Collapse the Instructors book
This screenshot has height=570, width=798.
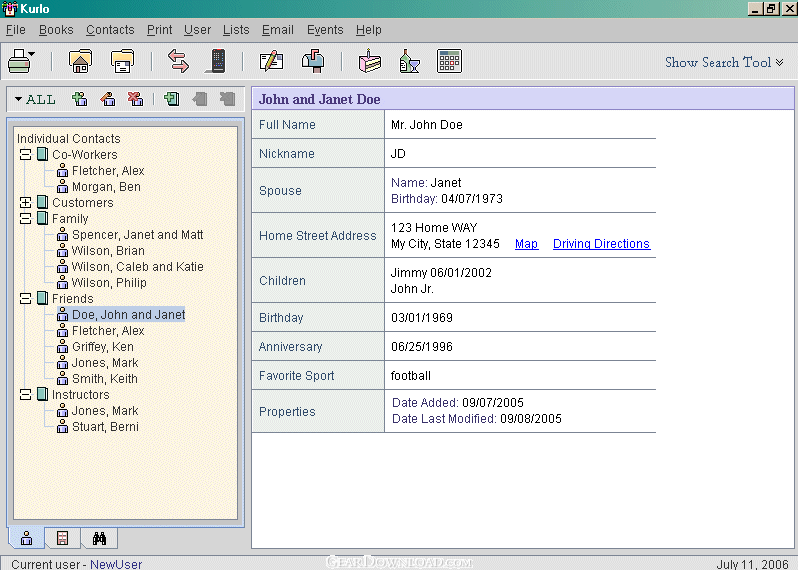(25, 394)
